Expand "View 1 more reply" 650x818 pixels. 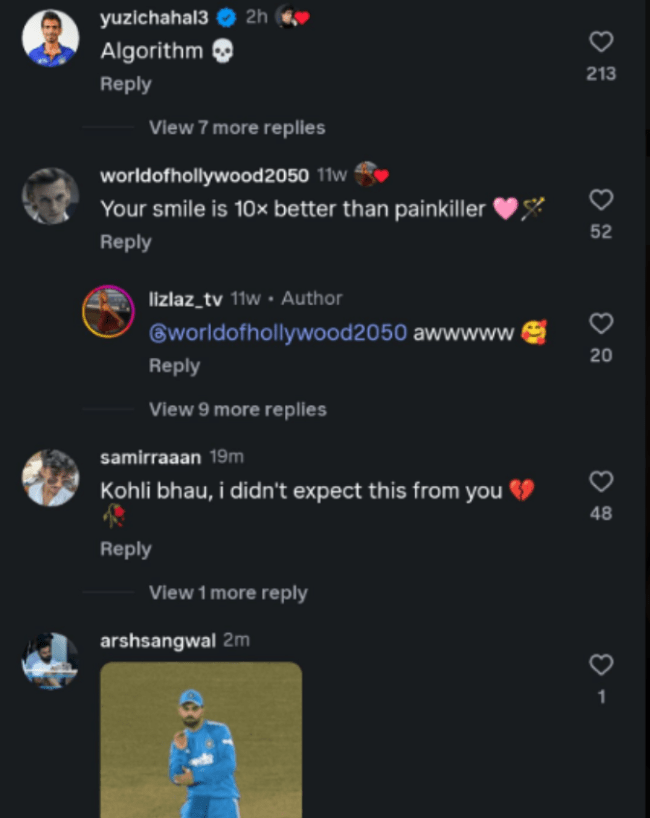click(228, 593)
